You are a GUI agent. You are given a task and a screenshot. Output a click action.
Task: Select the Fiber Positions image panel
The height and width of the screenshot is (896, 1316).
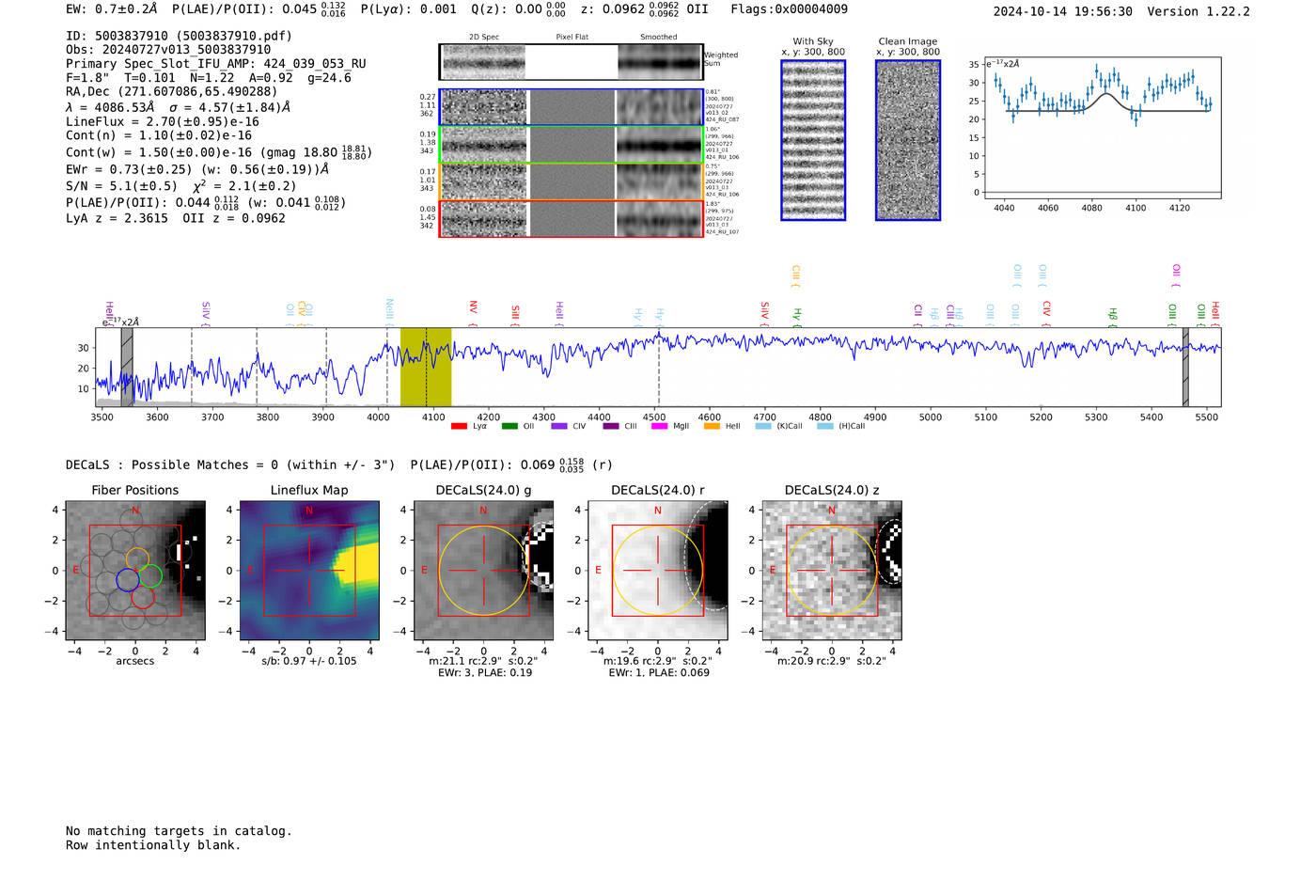[135, 570]
